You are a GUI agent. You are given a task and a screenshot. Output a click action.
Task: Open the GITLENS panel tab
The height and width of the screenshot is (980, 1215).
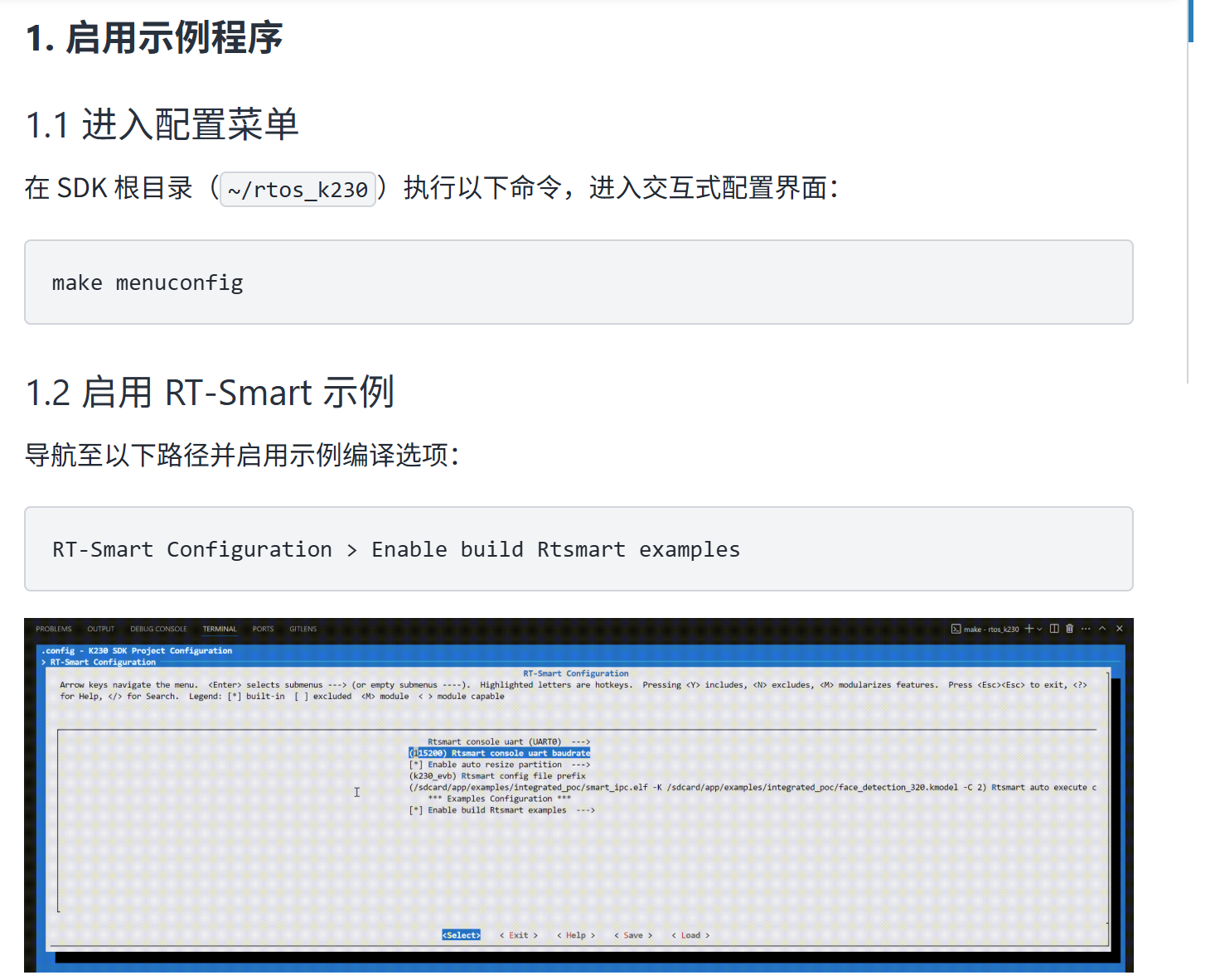303,630
